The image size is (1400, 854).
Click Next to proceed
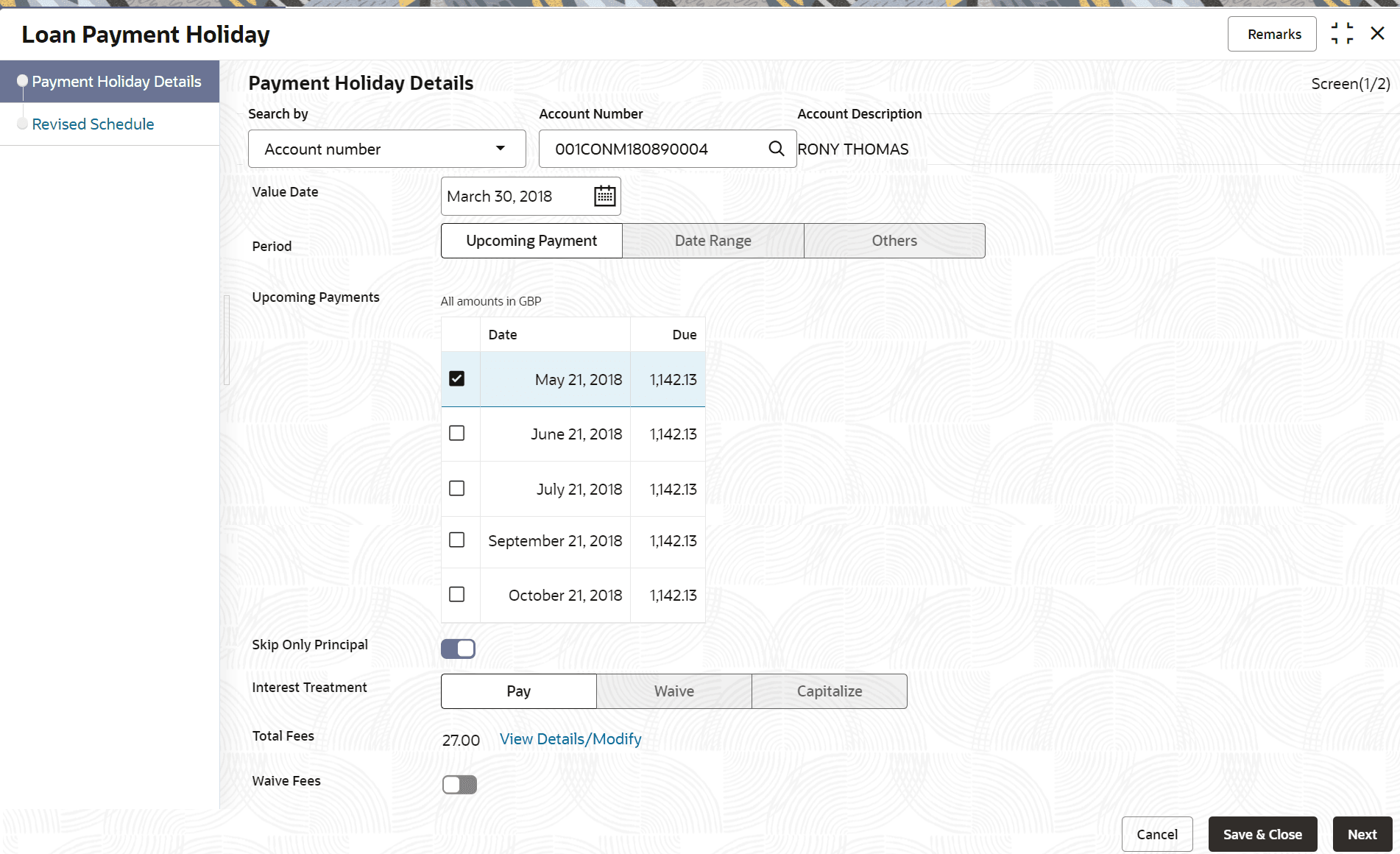[1362, 834]
